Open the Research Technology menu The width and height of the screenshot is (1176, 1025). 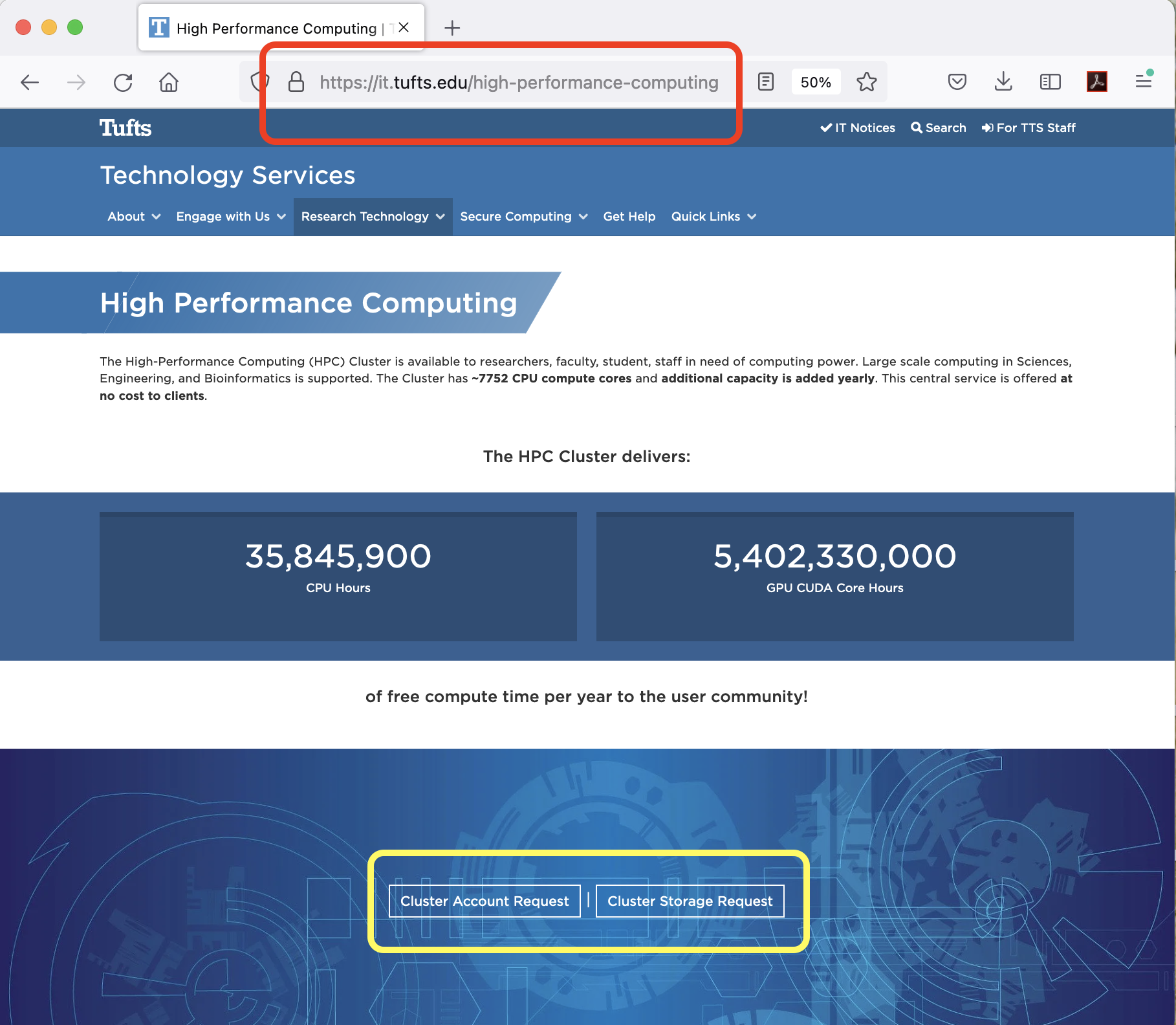pos(372,217)
